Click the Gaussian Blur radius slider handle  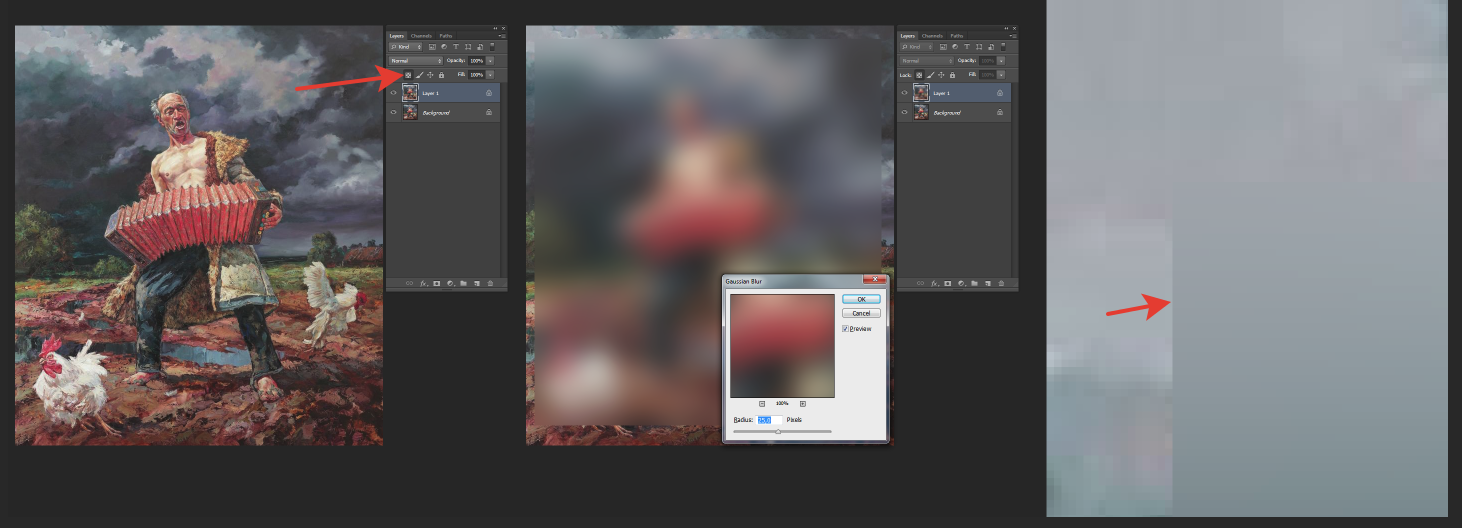point(778,431)
